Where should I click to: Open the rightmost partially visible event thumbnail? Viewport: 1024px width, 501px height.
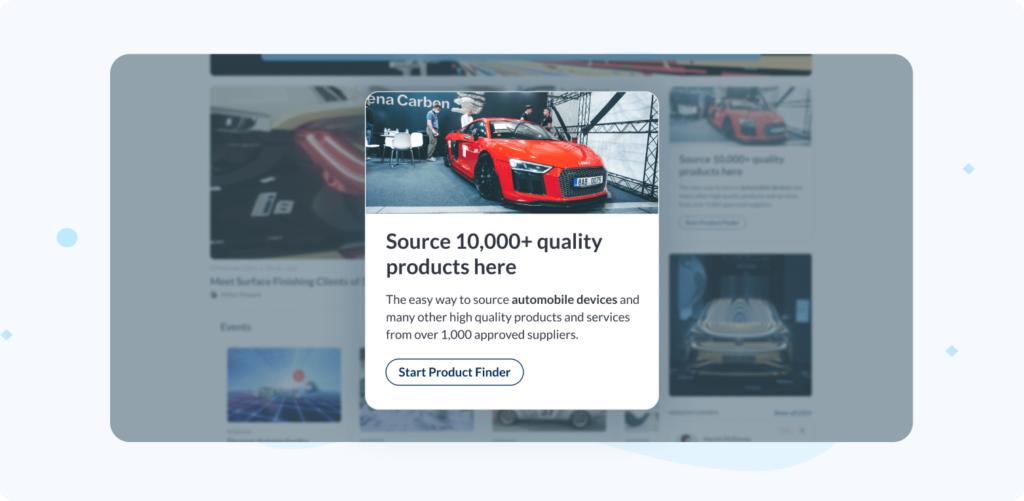(x=641, y=420)
